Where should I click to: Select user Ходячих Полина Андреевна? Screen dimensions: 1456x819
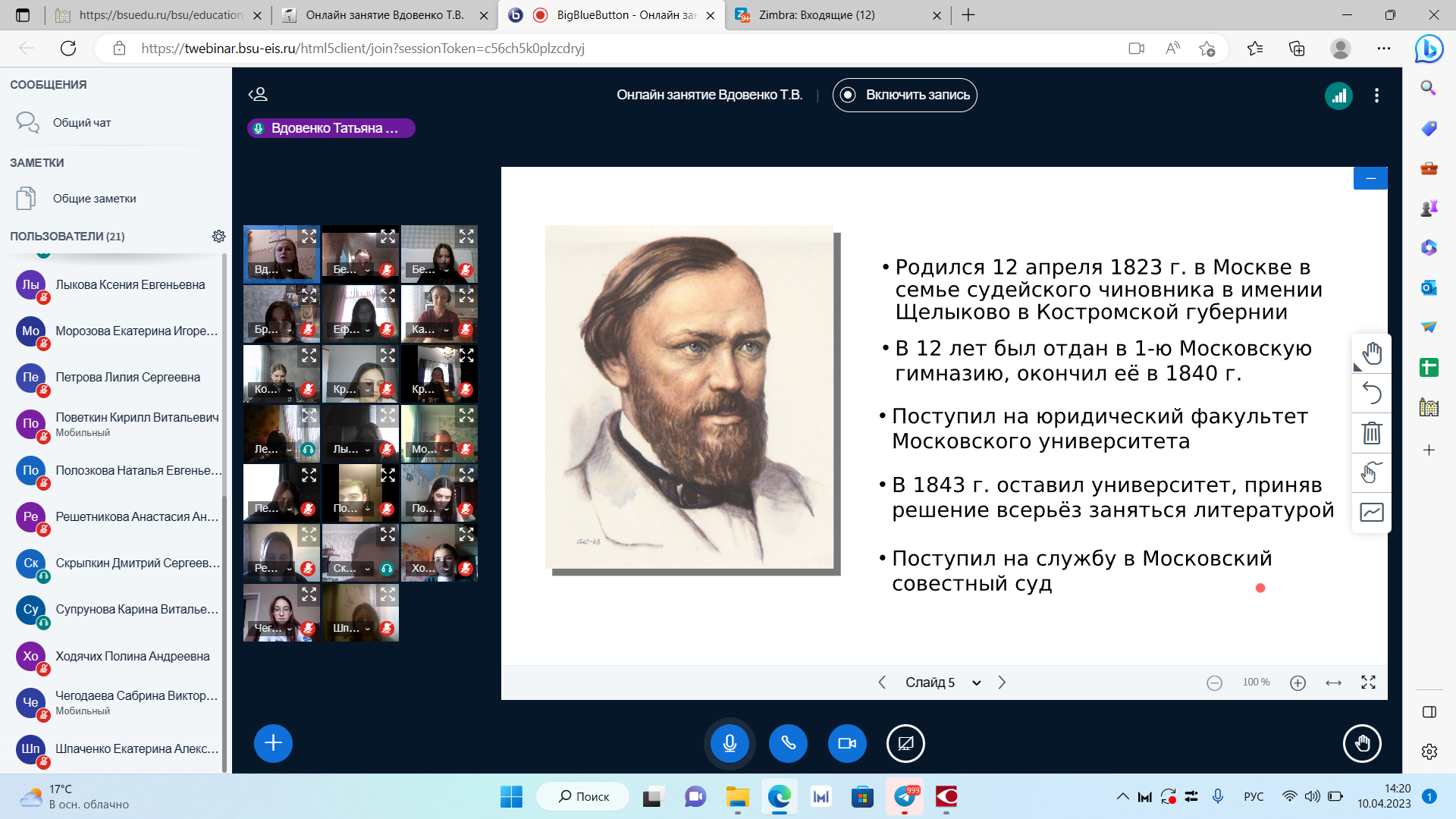(x=118, y=657)
